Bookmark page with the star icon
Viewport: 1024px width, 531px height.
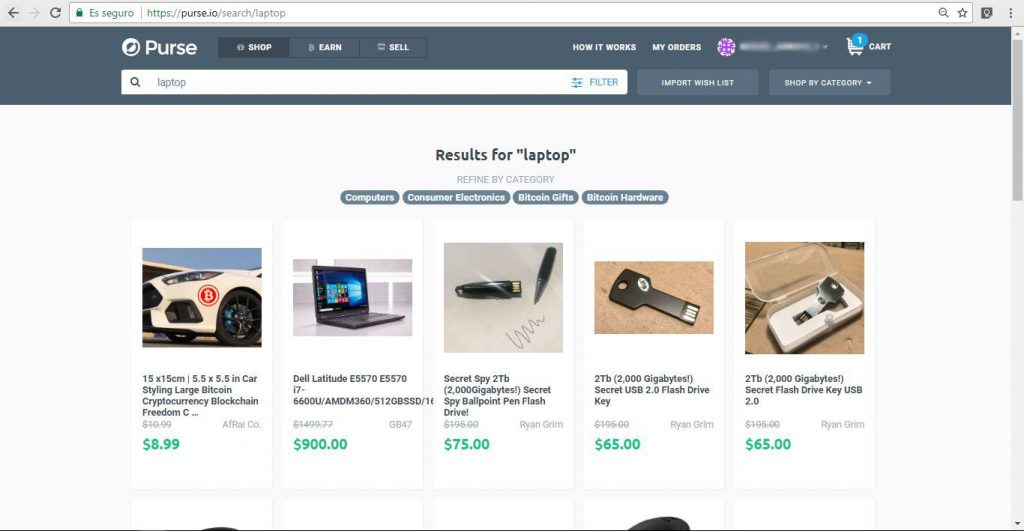tap(963, 12)
